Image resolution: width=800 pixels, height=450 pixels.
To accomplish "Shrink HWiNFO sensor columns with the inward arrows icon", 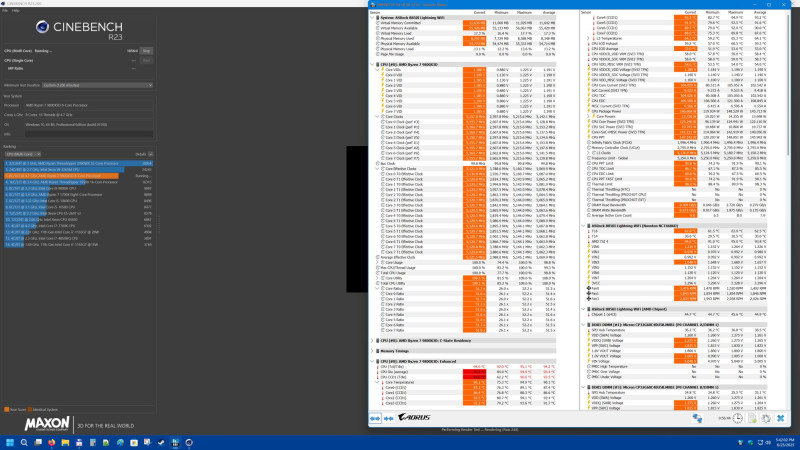I will (388, 418).
